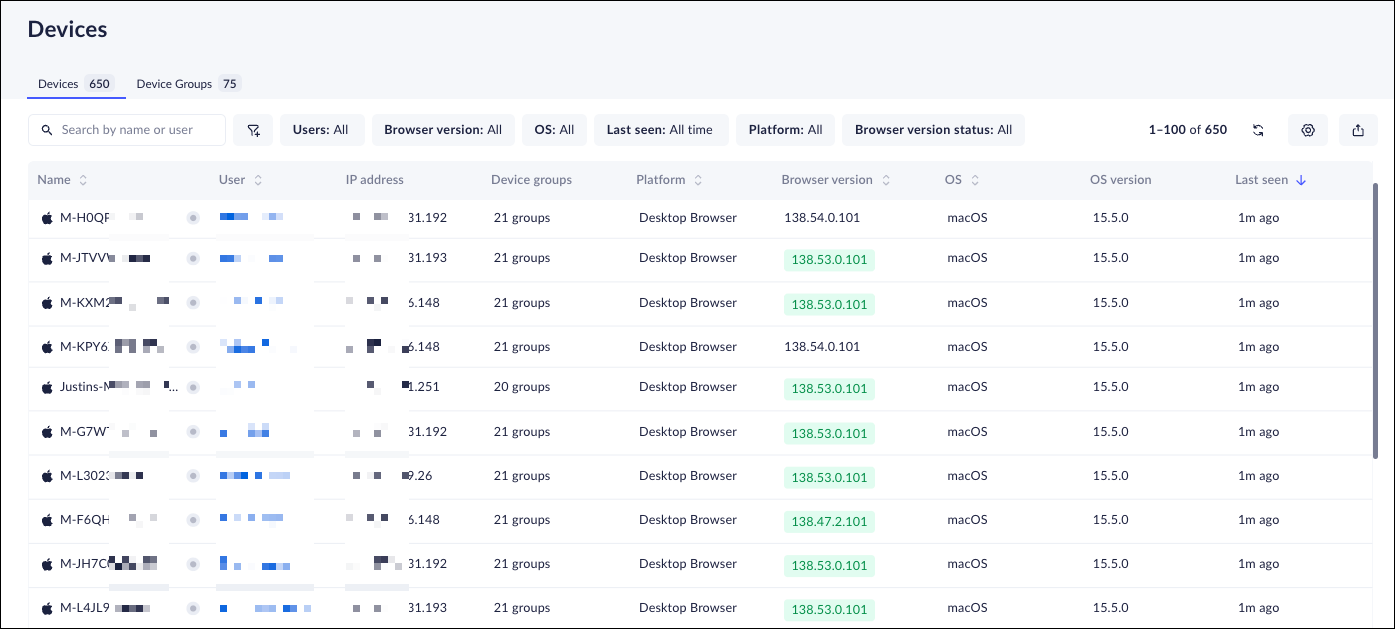Sort by User column arrows
This screenshot has height=629, width=1395.
click(x=258, y=180)
